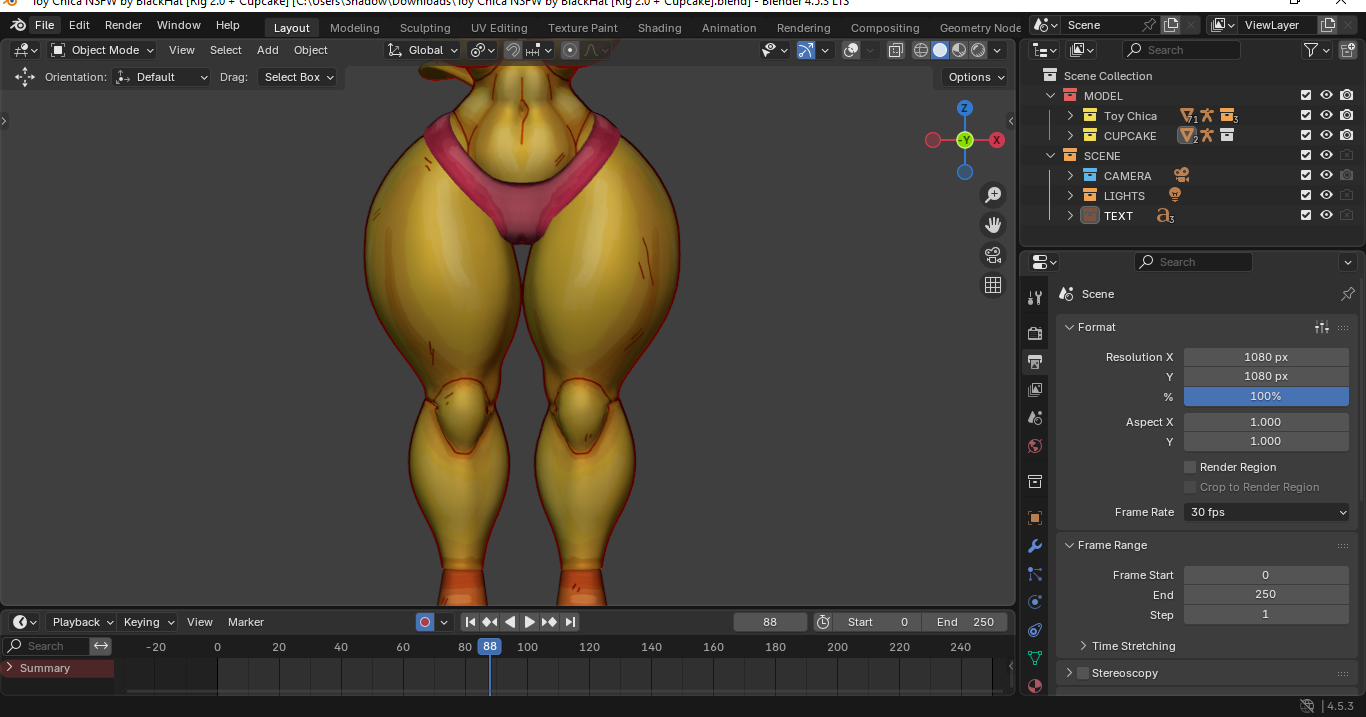Open the Frame Rate 30 fps dropdown
This screenshot has width=1366, height=717.
(x=1266, y=512)
